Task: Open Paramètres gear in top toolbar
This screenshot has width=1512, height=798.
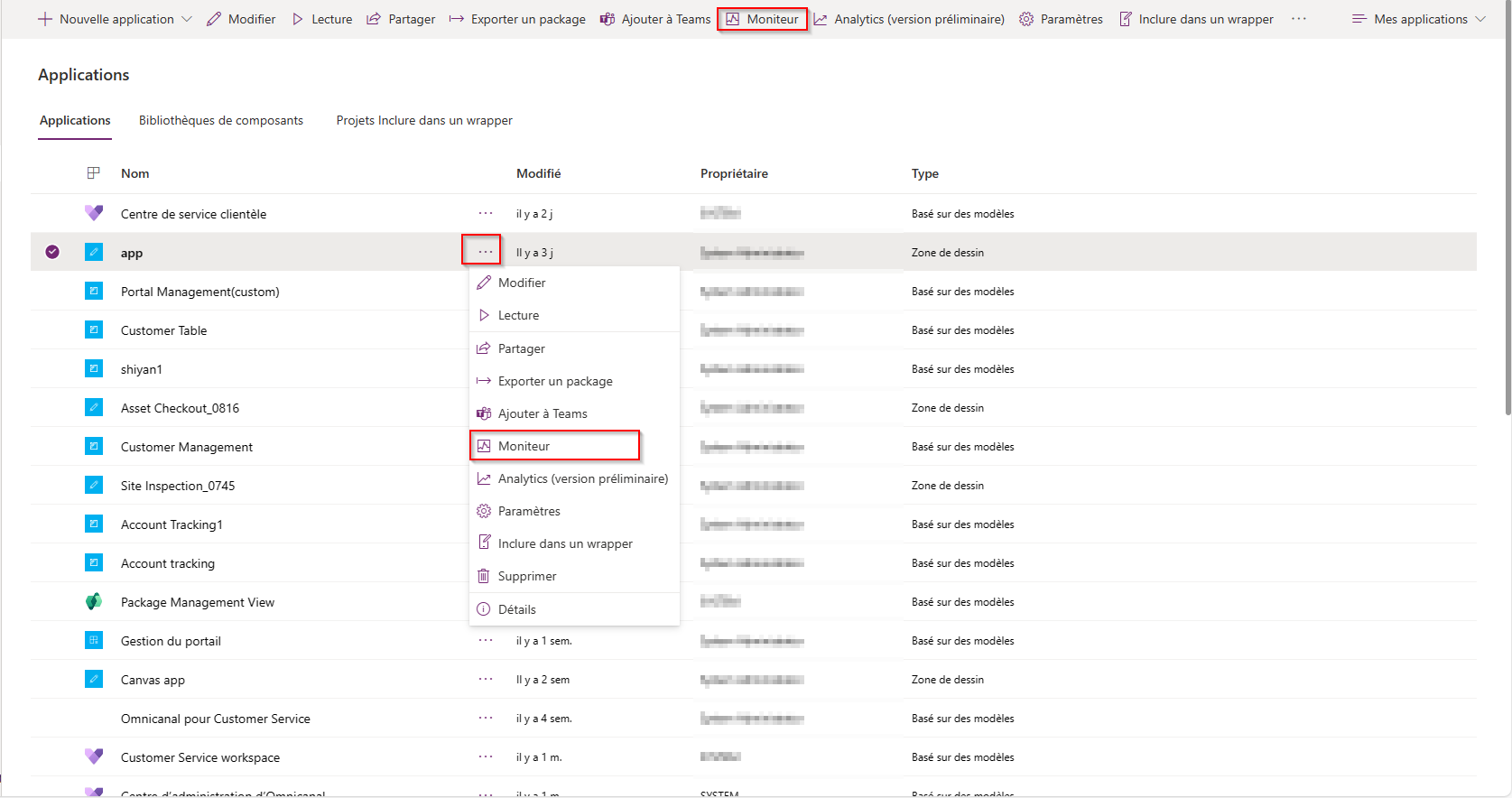Action: (1026, 19)
